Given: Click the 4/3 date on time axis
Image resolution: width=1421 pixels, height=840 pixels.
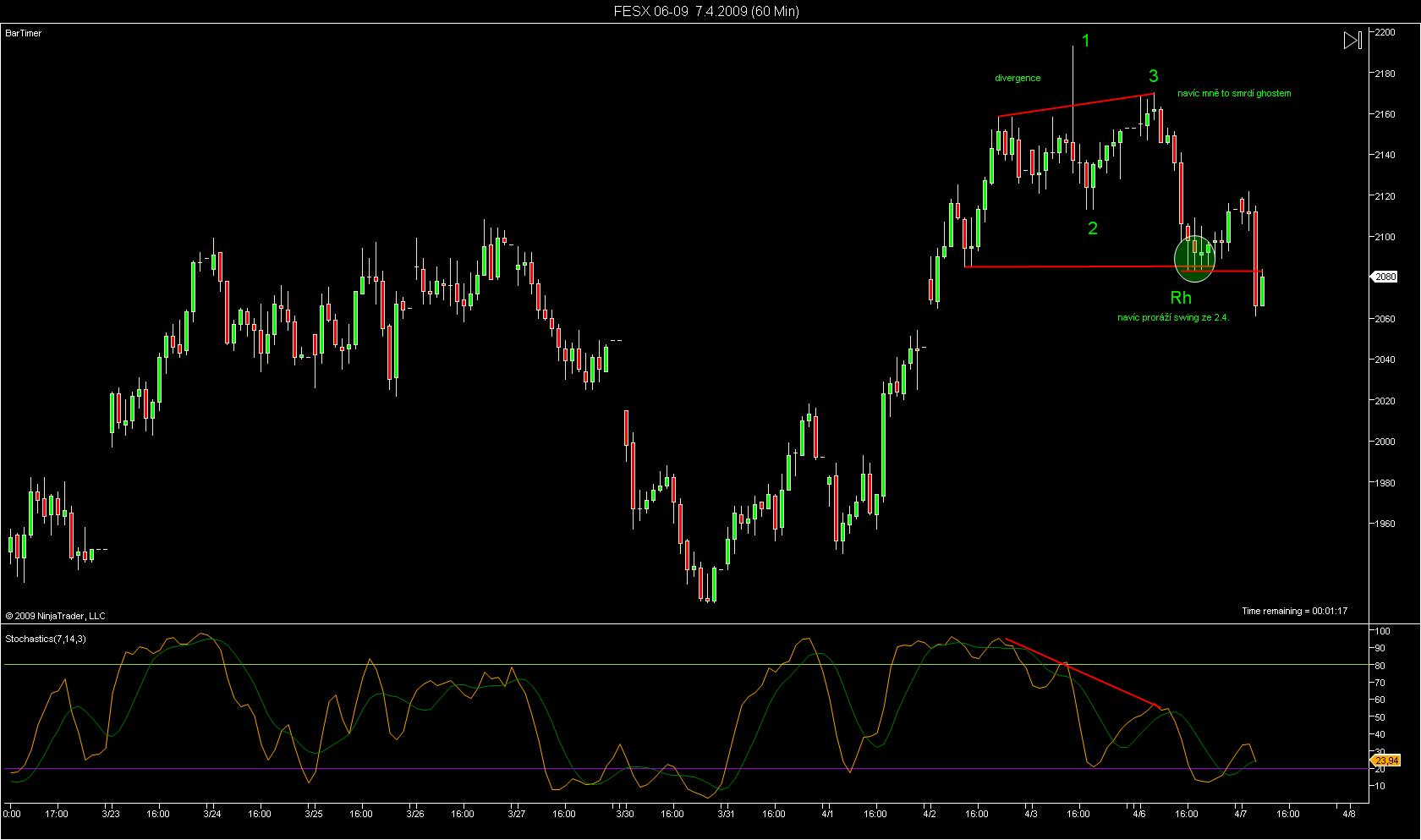Looking at the screenshot, I should (x=1031, y=815).
